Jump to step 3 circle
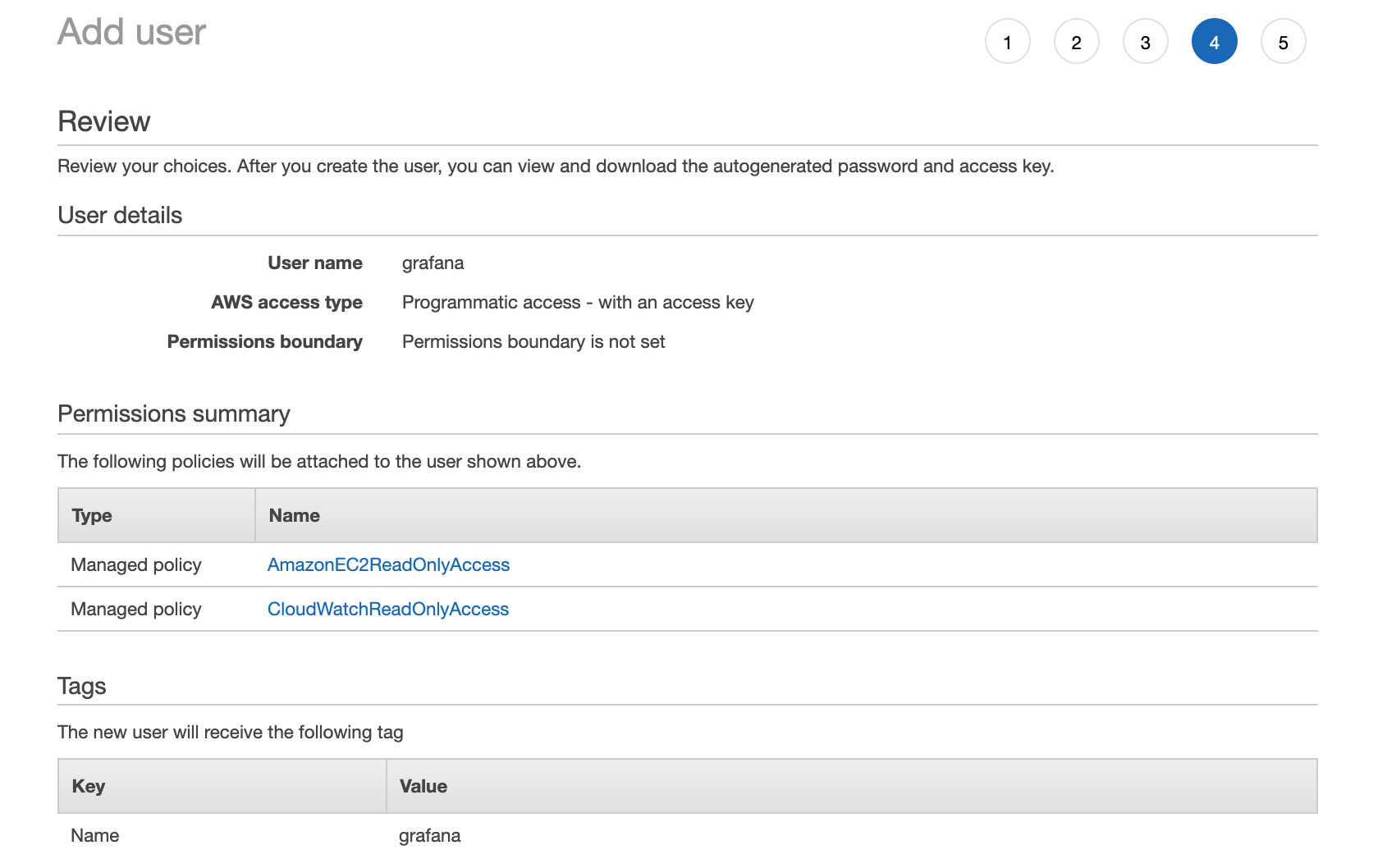Viewport: 1387px width, 868px height. (x=1145, y=41)
